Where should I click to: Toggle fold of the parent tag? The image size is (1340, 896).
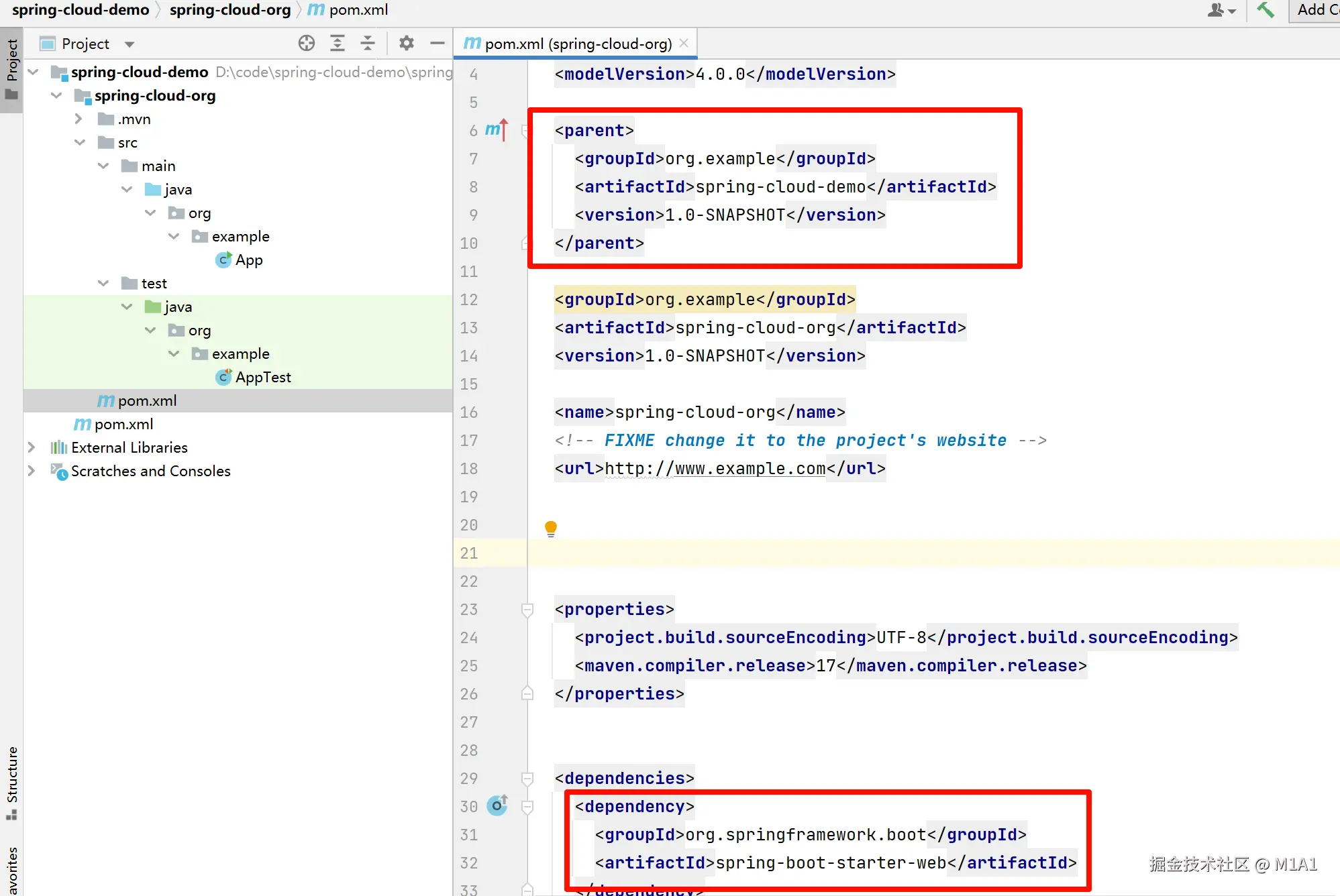pyautogui.click(x=527, y=130)
